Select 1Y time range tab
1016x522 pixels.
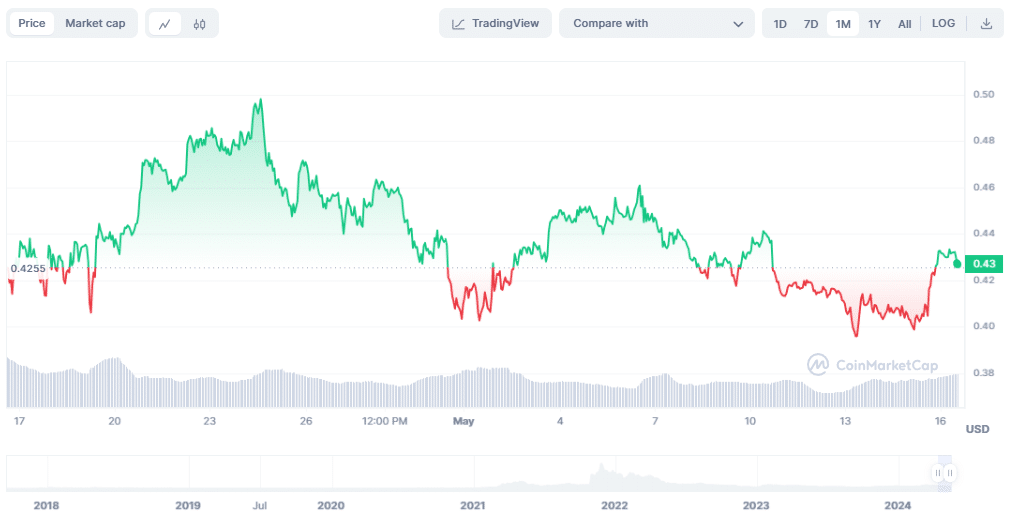pos(874,24)
